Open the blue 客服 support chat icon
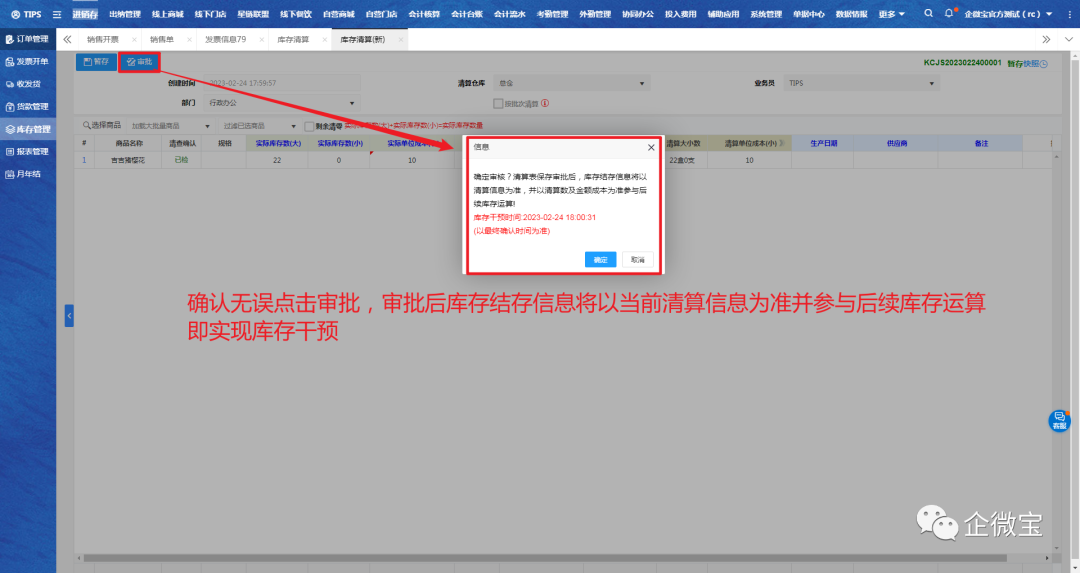Viewport: 1080px width, 573px height. 1058,421
